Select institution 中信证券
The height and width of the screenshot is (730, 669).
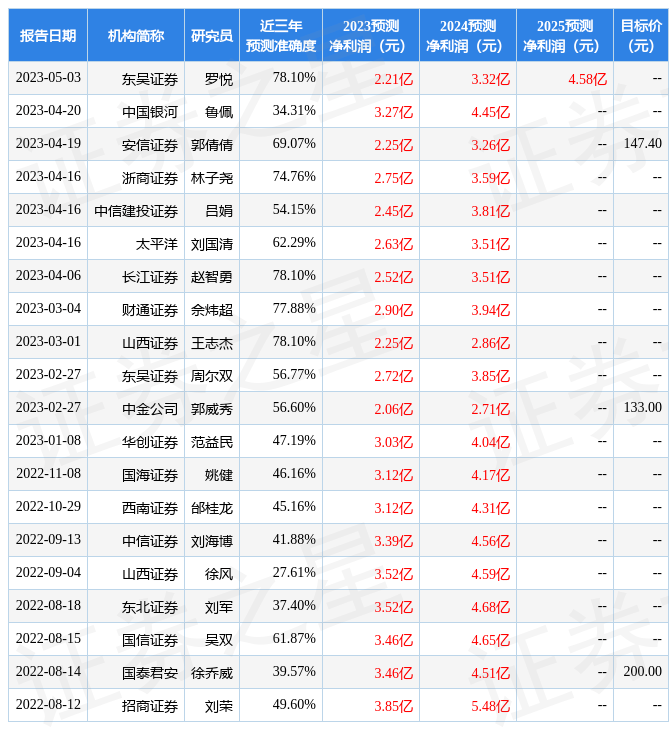150,542
